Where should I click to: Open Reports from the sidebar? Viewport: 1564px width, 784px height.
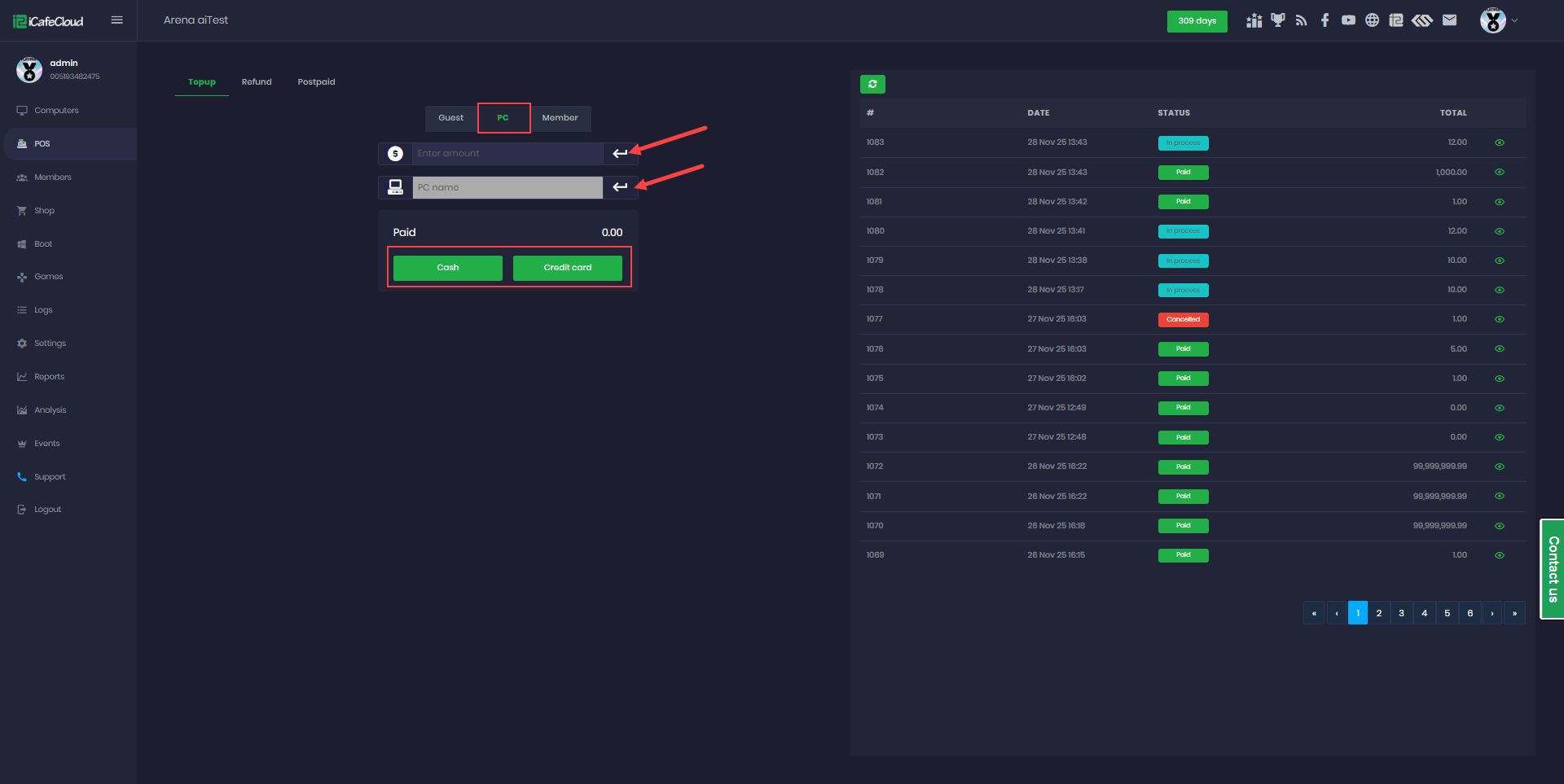49,377
